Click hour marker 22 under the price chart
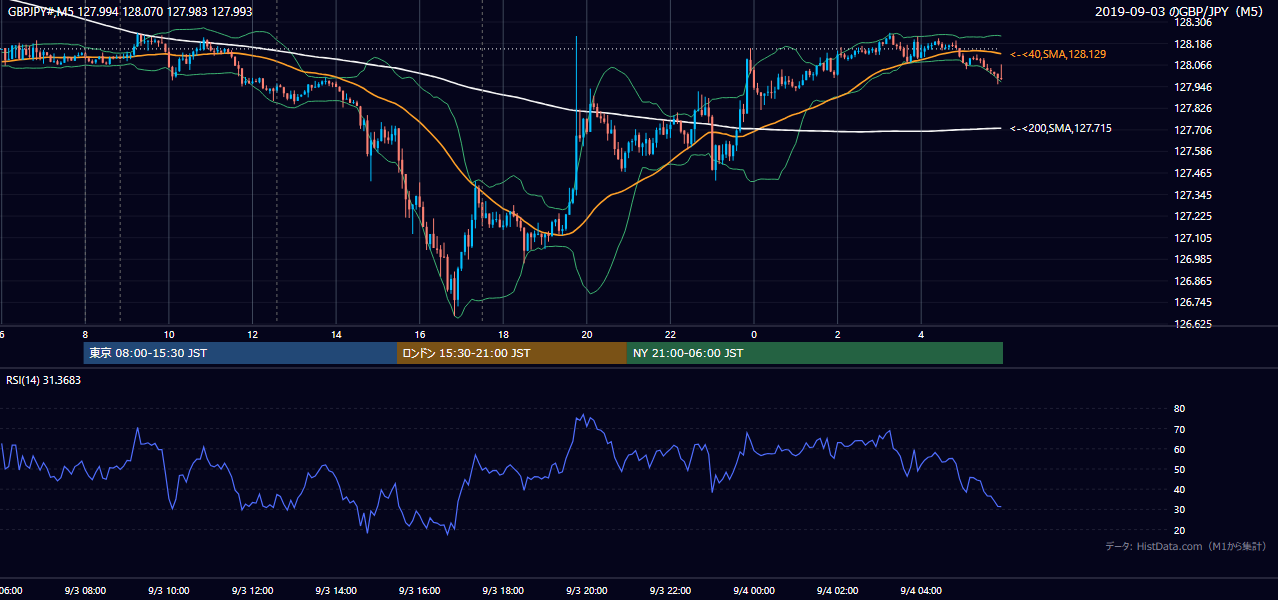The image size is (1278, 600). click(670, 334)
